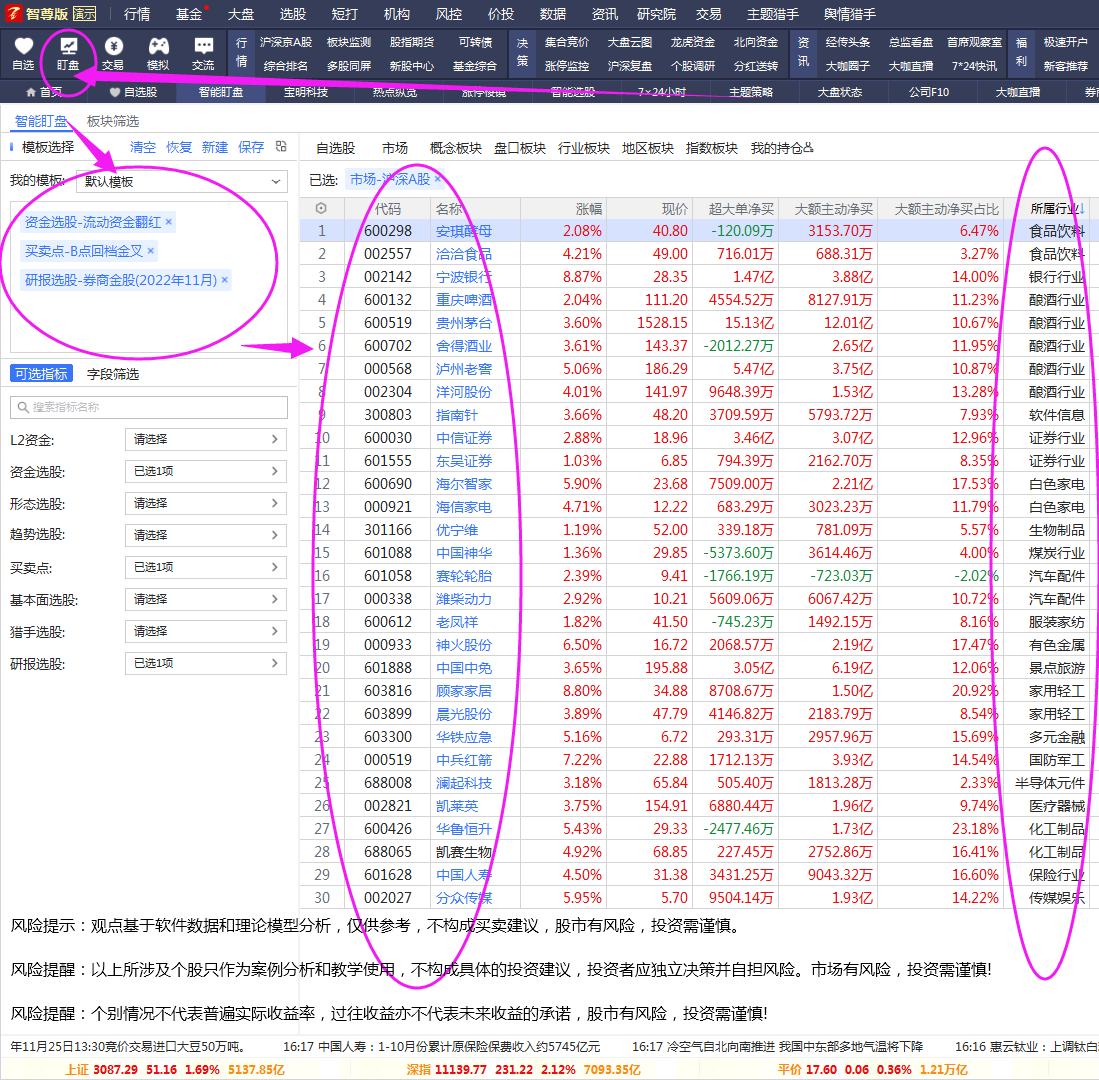Screen dimensions: 1099x1080
Task: Expand the 研报选股 selector
Action: 205,663
